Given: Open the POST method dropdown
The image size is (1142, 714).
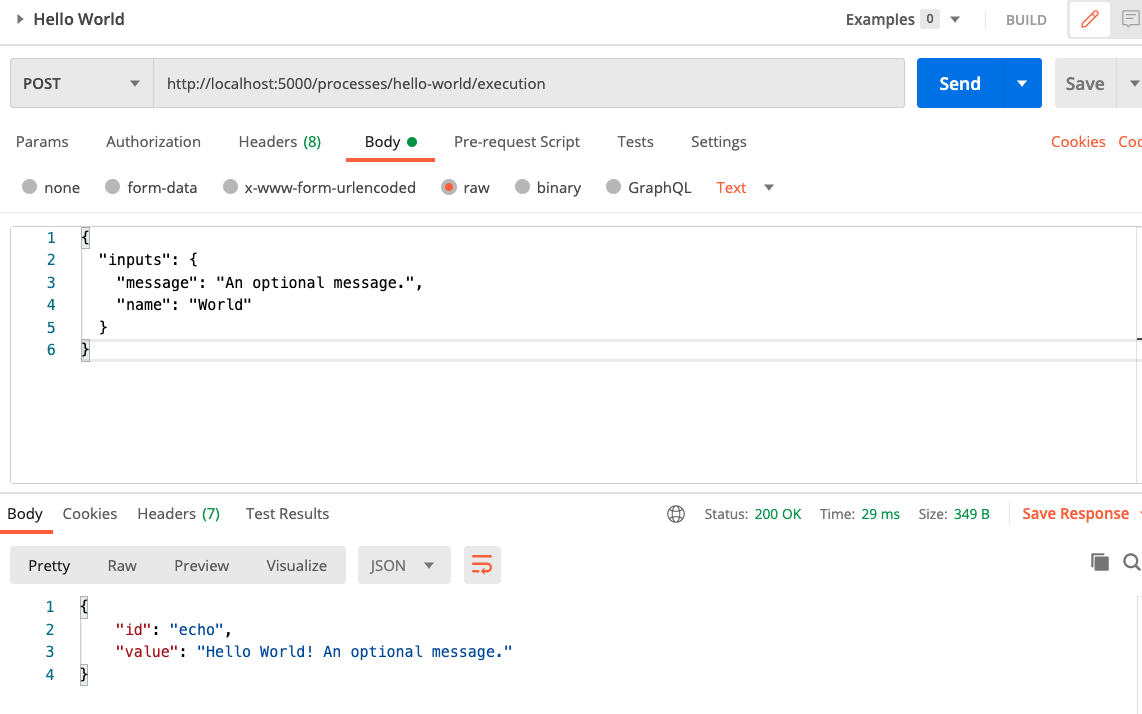Looking at the screenshot, I should (82, 83).
